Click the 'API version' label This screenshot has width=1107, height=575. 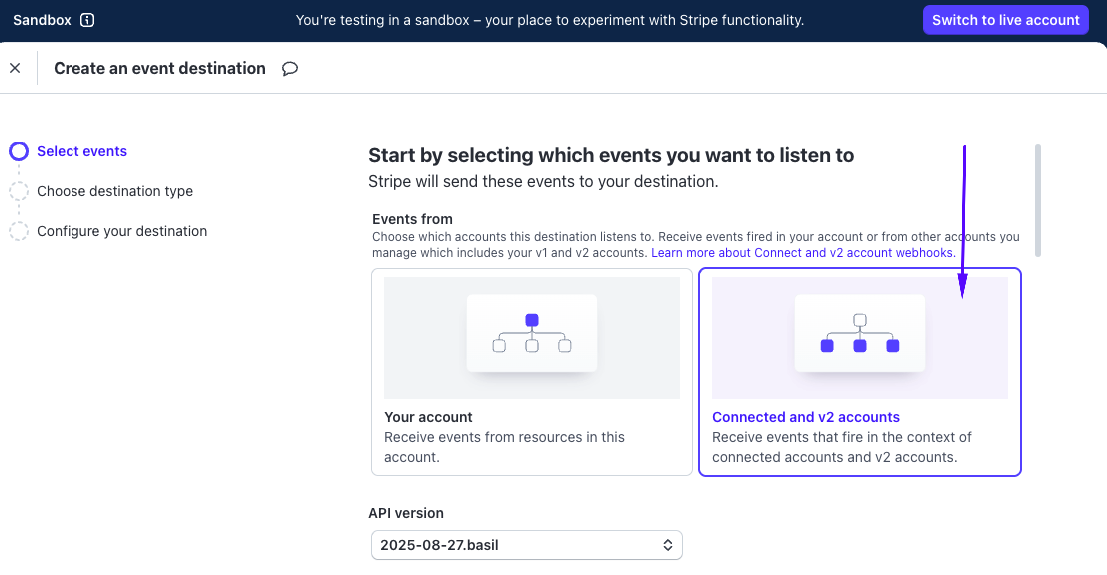pyautogui.click(x=406, y=514)
